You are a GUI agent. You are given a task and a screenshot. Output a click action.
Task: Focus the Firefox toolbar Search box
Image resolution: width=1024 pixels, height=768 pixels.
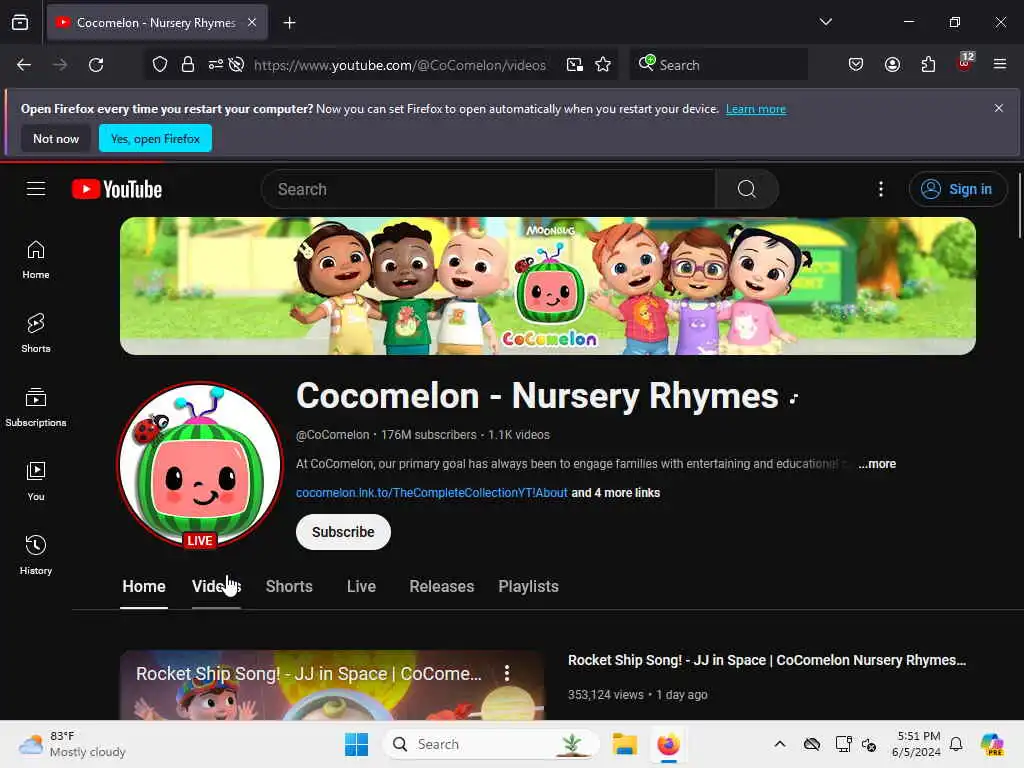[718, 65]
